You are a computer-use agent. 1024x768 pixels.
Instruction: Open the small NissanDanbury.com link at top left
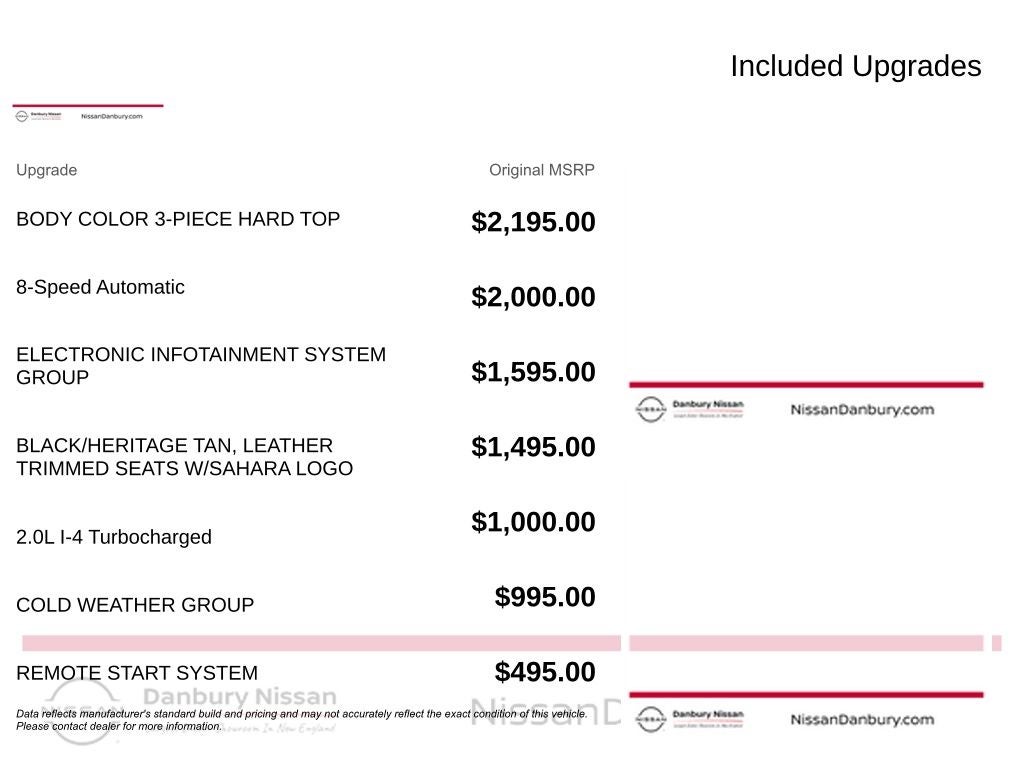point(112,116)
